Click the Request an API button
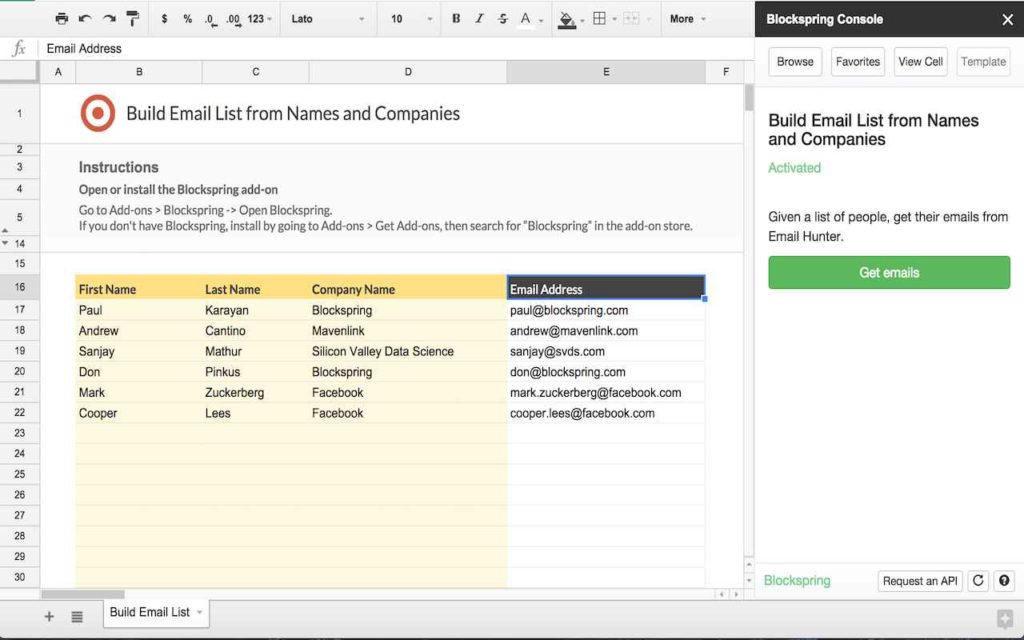Viewport: 1024px width, 640px height. pos(920,580)
